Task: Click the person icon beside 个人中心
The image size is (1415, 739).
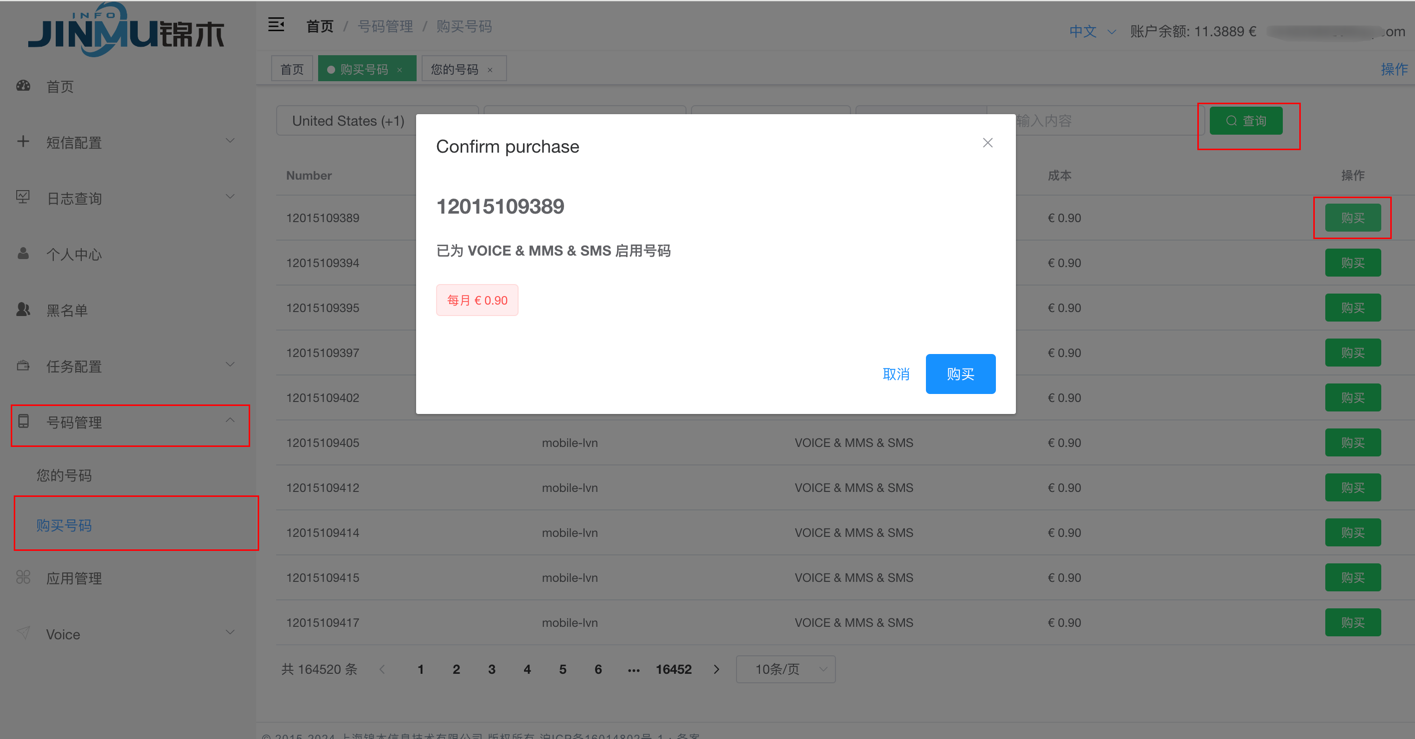Action: (x=23, y=254)
